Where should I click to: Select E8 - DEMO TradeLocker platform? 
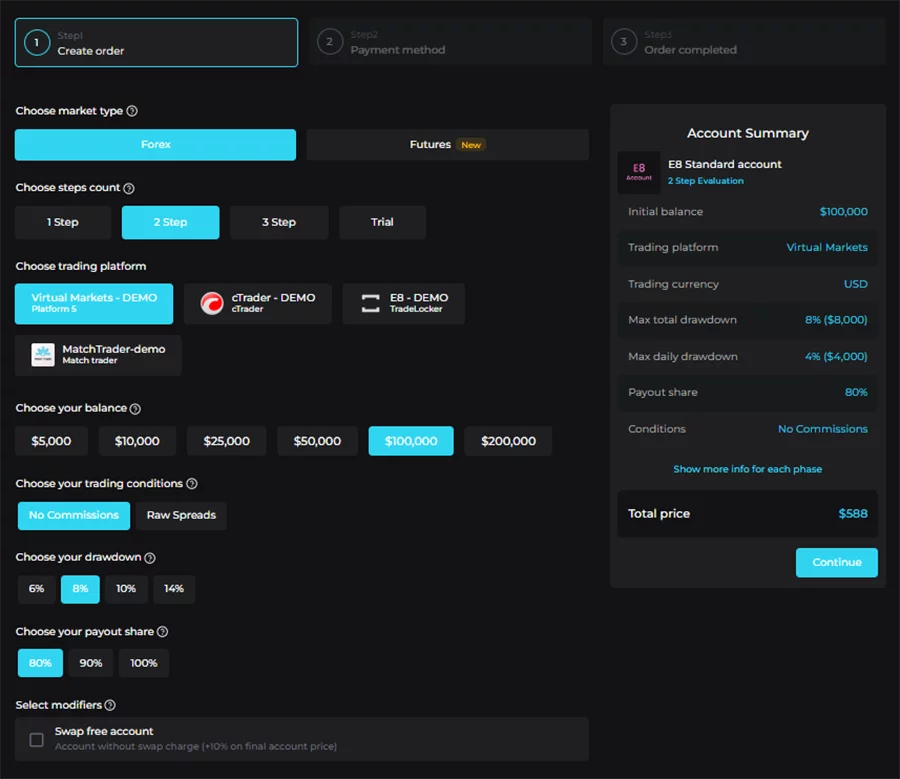coord(404,304)
